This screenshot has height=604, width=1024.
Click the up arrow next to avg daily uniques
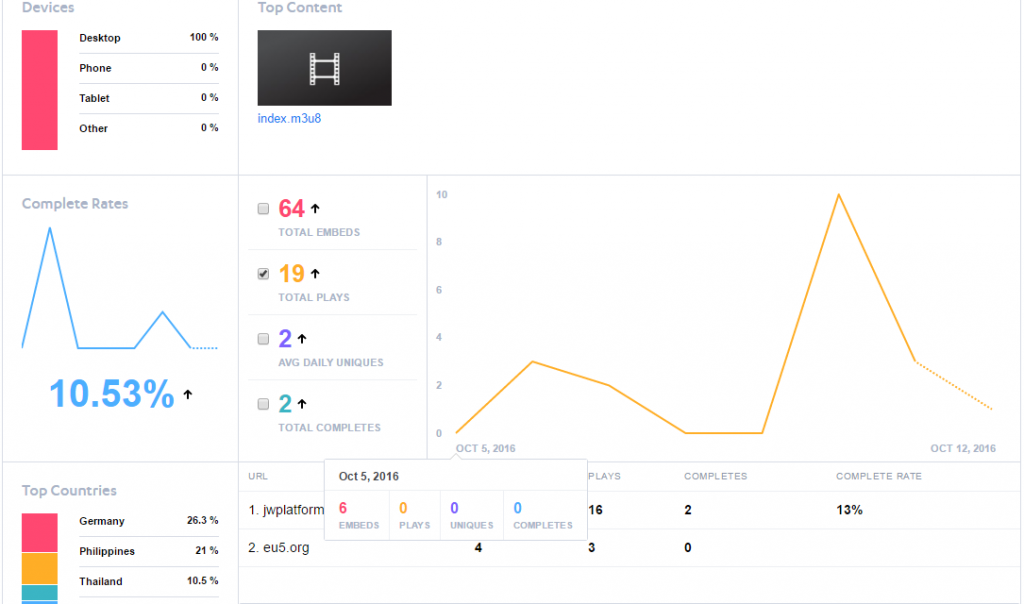(302, 339)
